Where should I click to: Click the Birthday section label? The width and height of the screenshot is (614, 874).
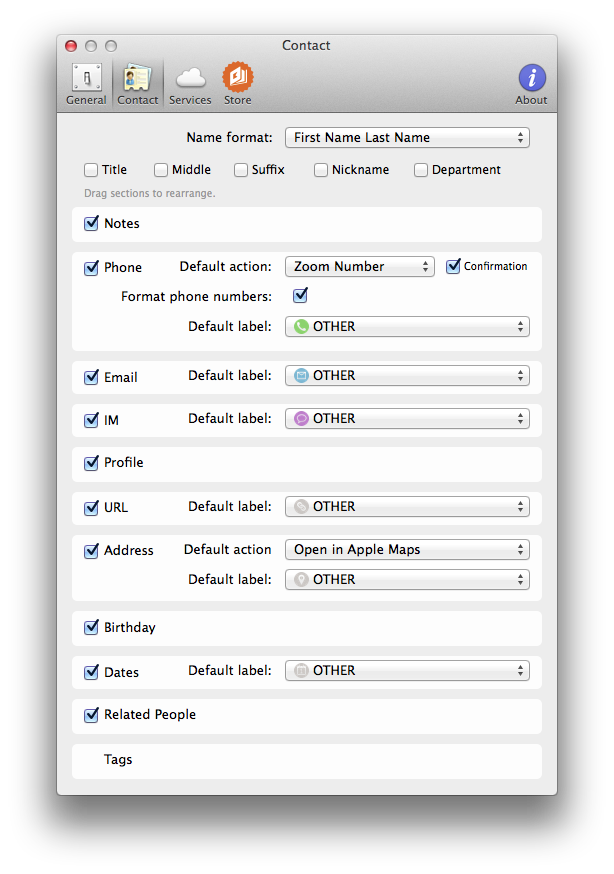tap(130, 628)
